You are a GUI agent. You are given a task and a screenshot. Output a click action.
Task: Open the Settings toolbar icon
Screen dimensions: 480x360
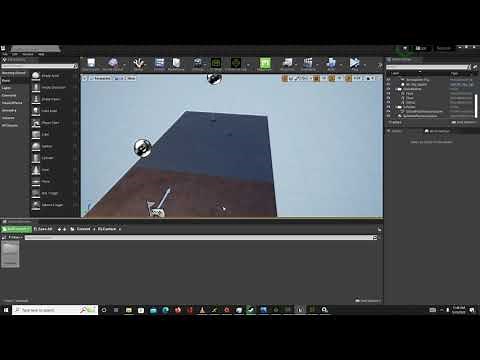click(198, 63)
